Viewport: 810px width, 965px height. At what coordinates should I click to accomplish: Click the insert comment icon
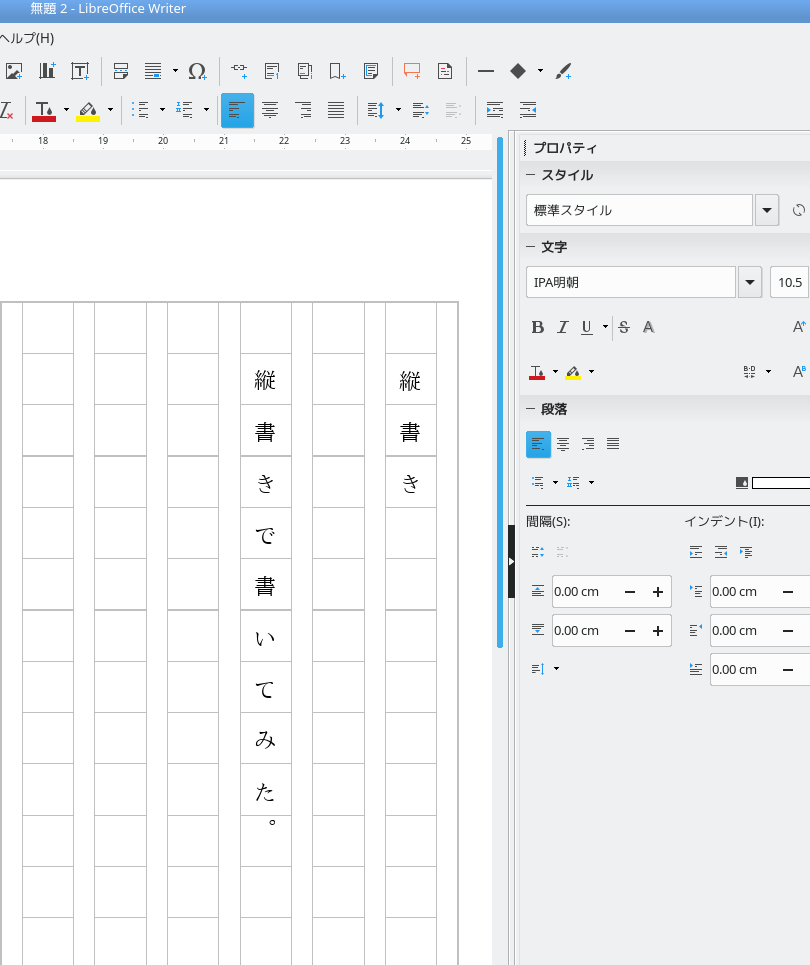tap(411, 71)
